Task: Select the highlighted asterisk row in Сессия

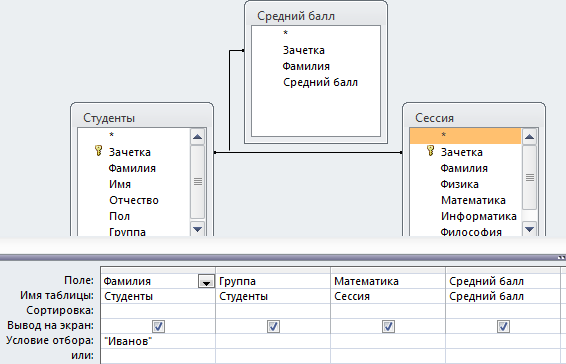Action: (465, 135)
